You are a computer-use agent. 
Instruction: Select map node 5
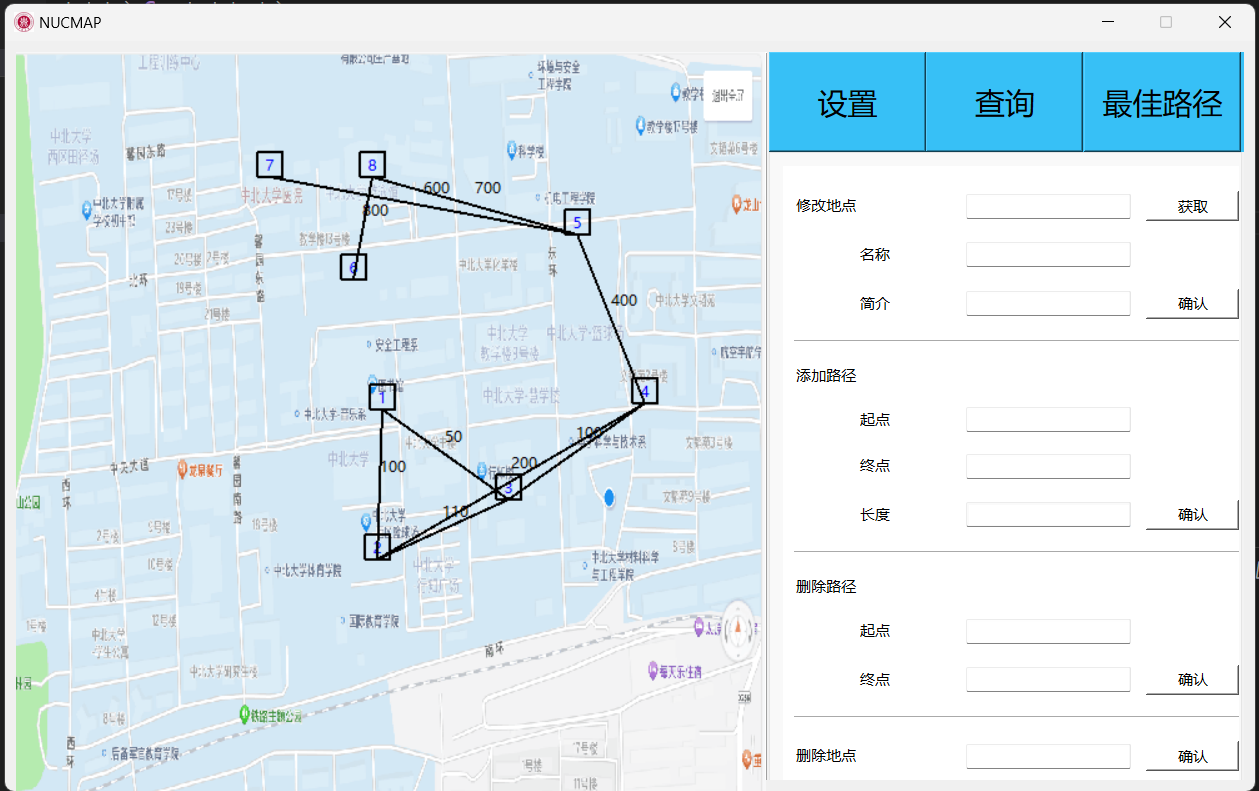click(577, 222)
